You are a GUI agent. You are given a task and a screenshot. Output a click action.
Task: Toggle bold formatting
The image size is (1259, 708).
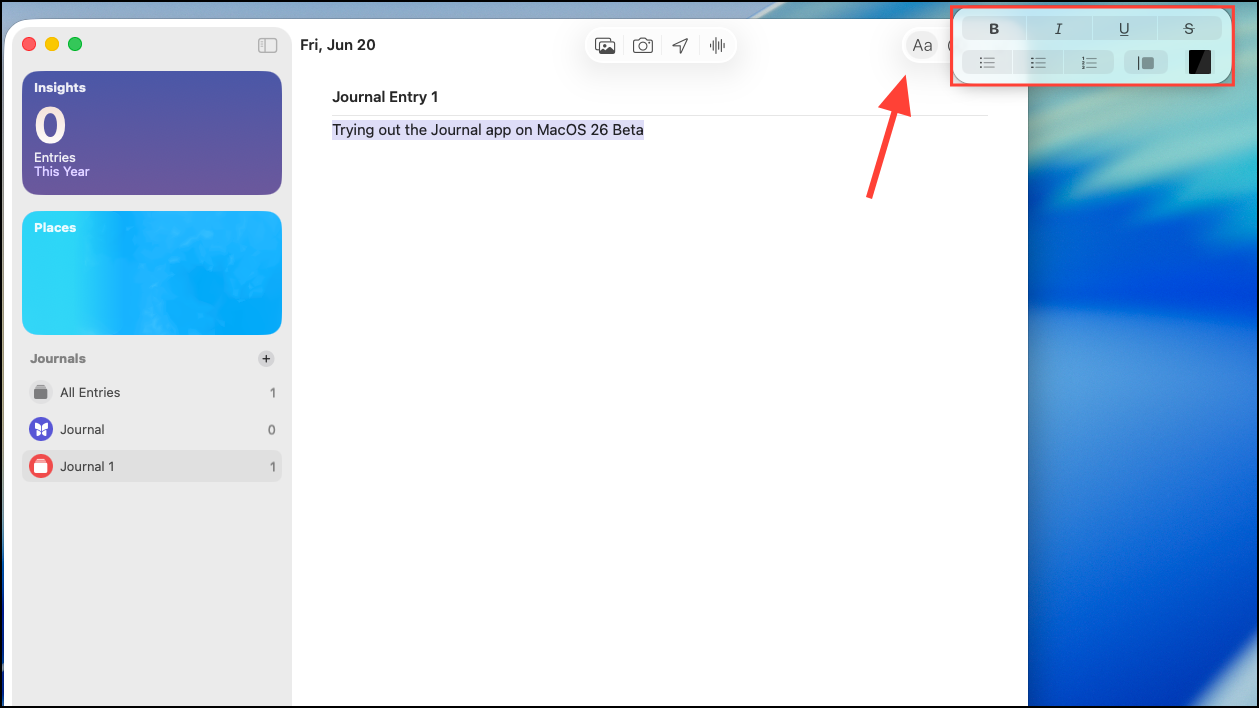click(x=994, y=29)
